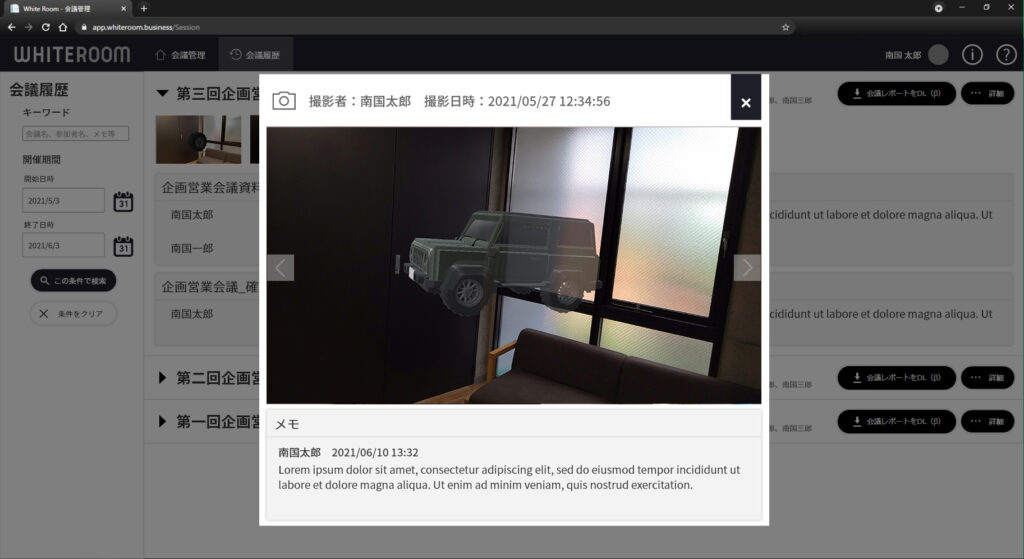Click 南国一郎 in the participant list
Image resolution: width=1024 pixels, height=559 pixels.
point(192,248)
